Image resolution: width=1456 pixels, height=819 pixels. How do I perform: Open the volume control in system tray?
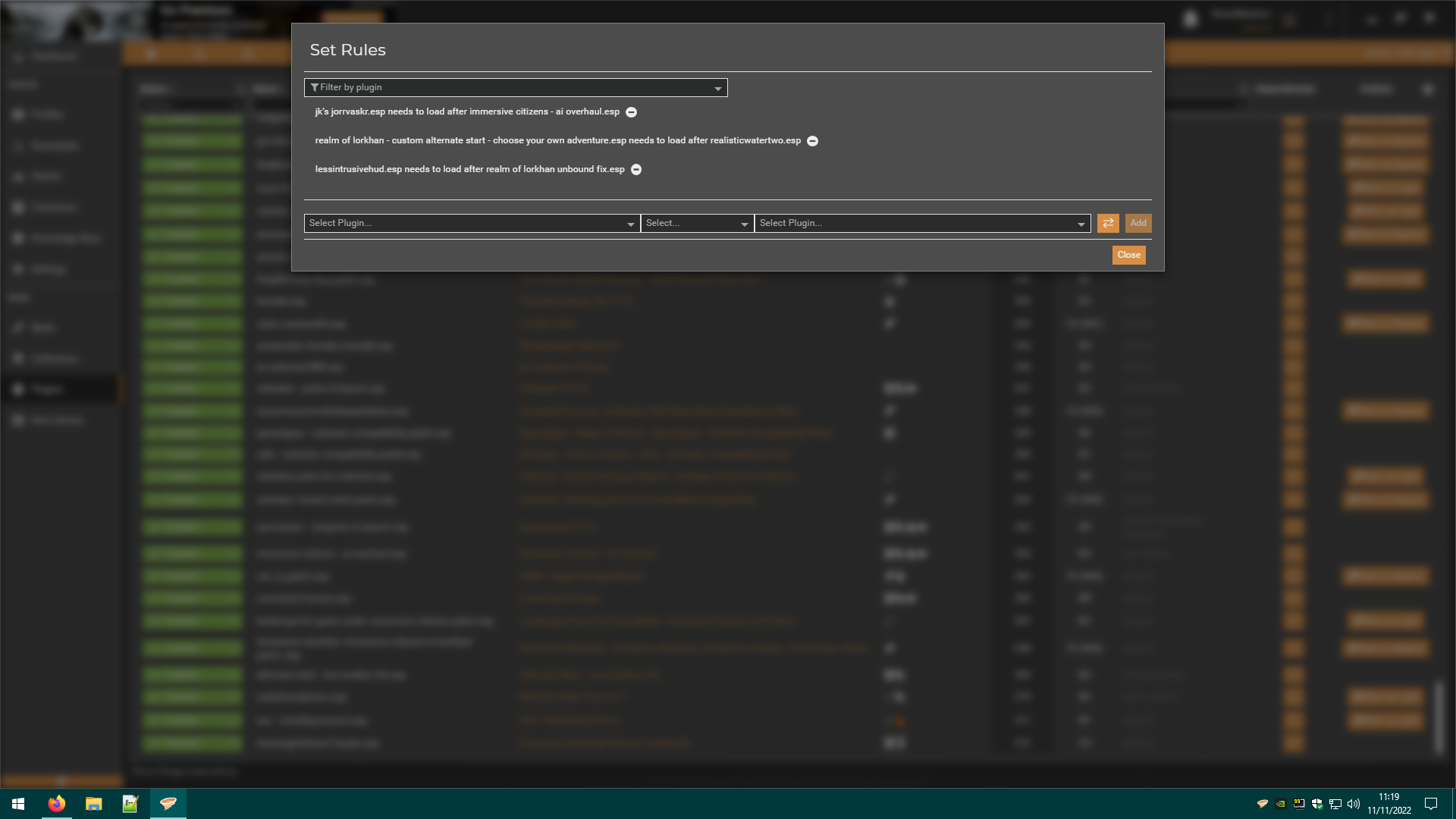1354,804
